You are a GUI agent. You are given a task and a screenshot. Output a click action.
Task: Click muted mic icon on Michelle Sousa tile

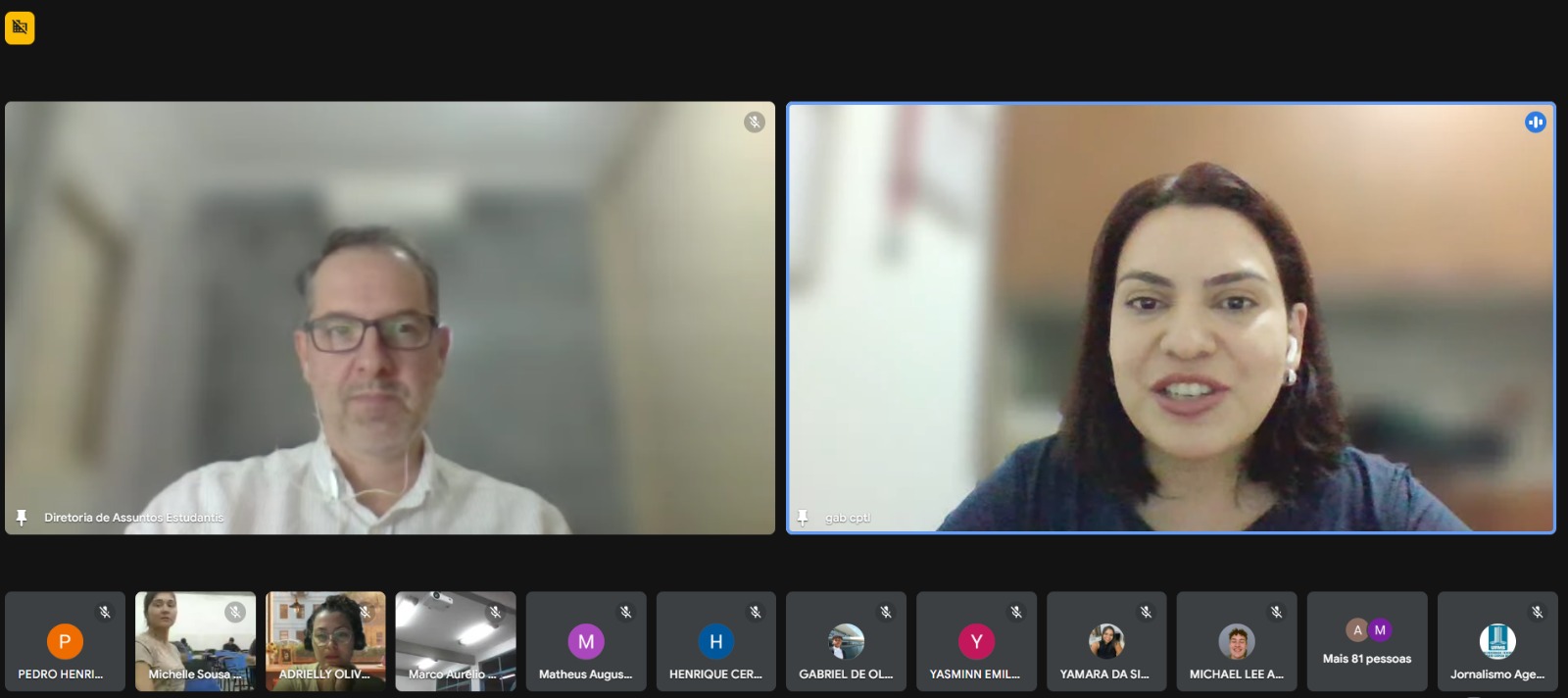[x=235, y=612]
